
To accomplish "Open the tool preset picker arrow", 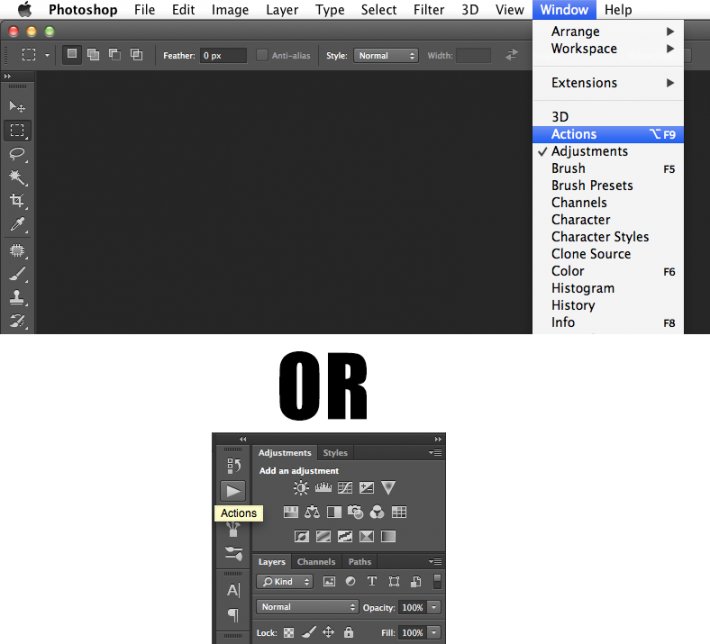I will click(x=47, y=55).
